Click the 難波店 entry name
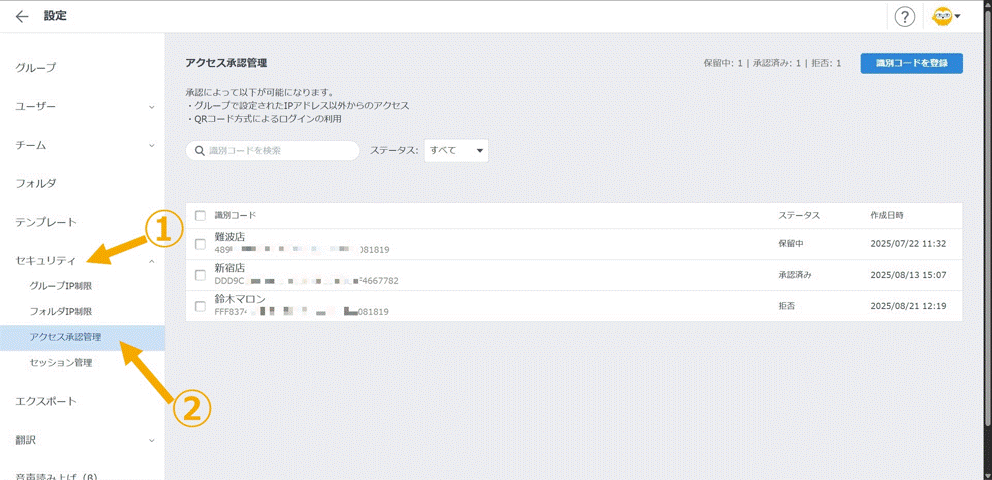Screen dimensions: 992x480 tap(230, 237)
